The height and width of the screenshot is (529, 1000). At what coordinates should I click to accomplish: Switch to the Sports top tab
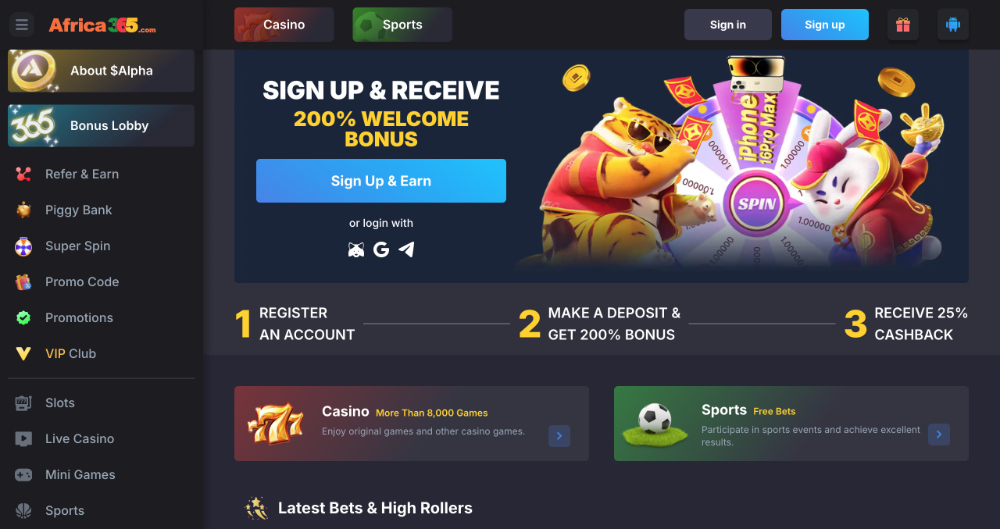402,25
